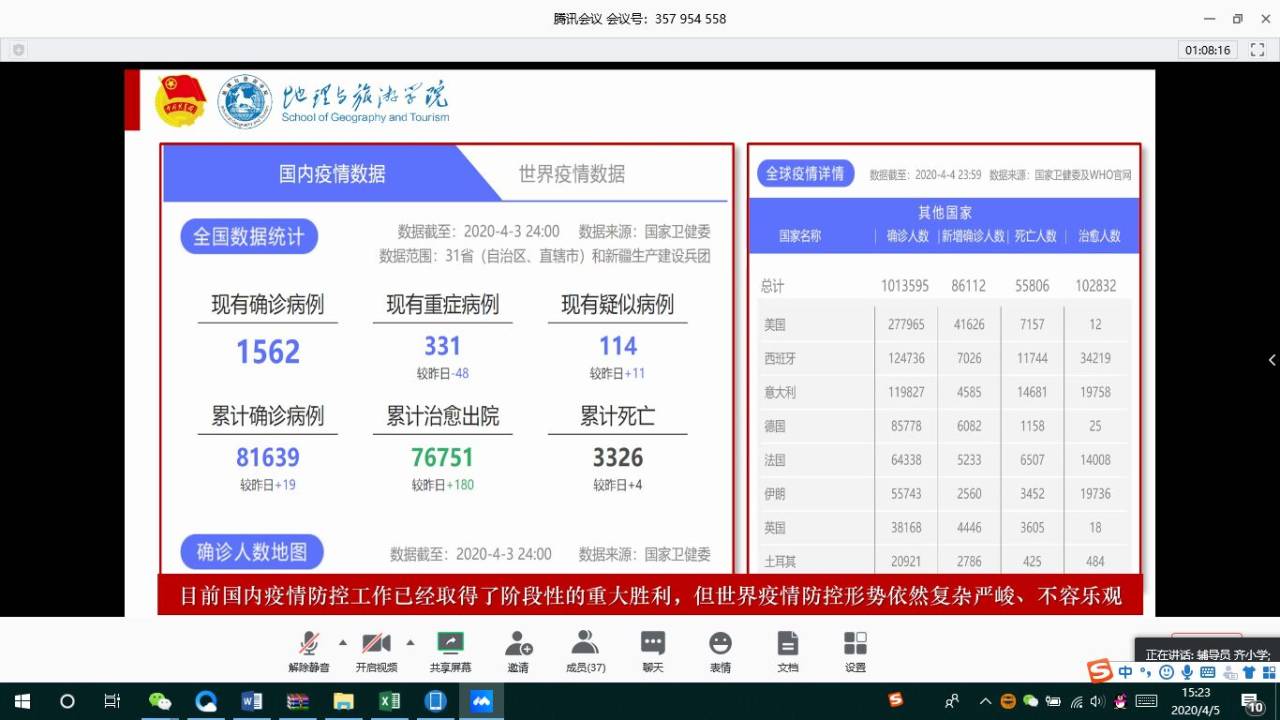This screenshot has width=1280, height=720.
Task: Select the 世界疫情数据 tab in slide
Action: [x=571, y=174]
